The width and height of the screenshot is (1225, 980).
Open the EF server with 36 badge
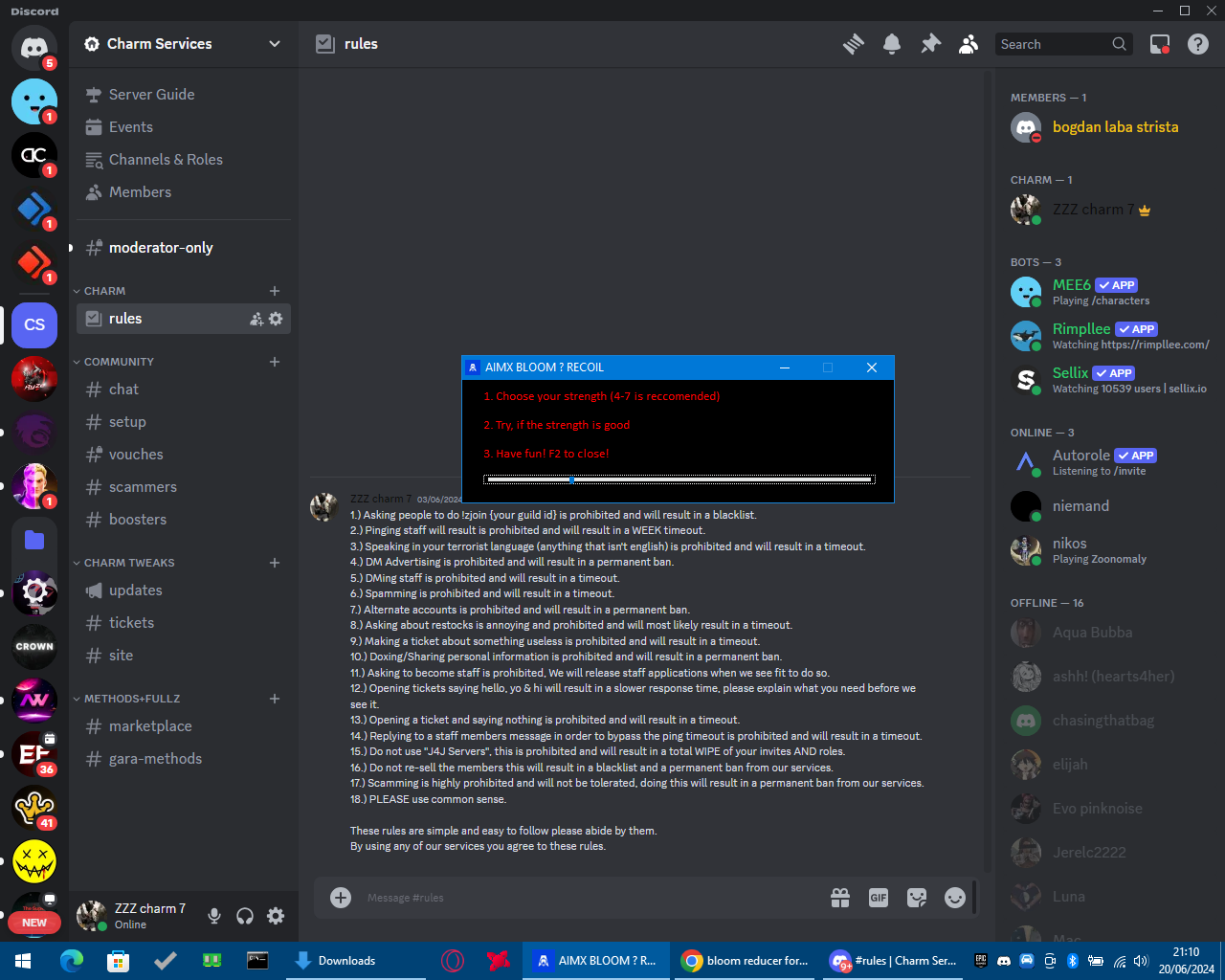pyautogui.click(x=34, y=753)
